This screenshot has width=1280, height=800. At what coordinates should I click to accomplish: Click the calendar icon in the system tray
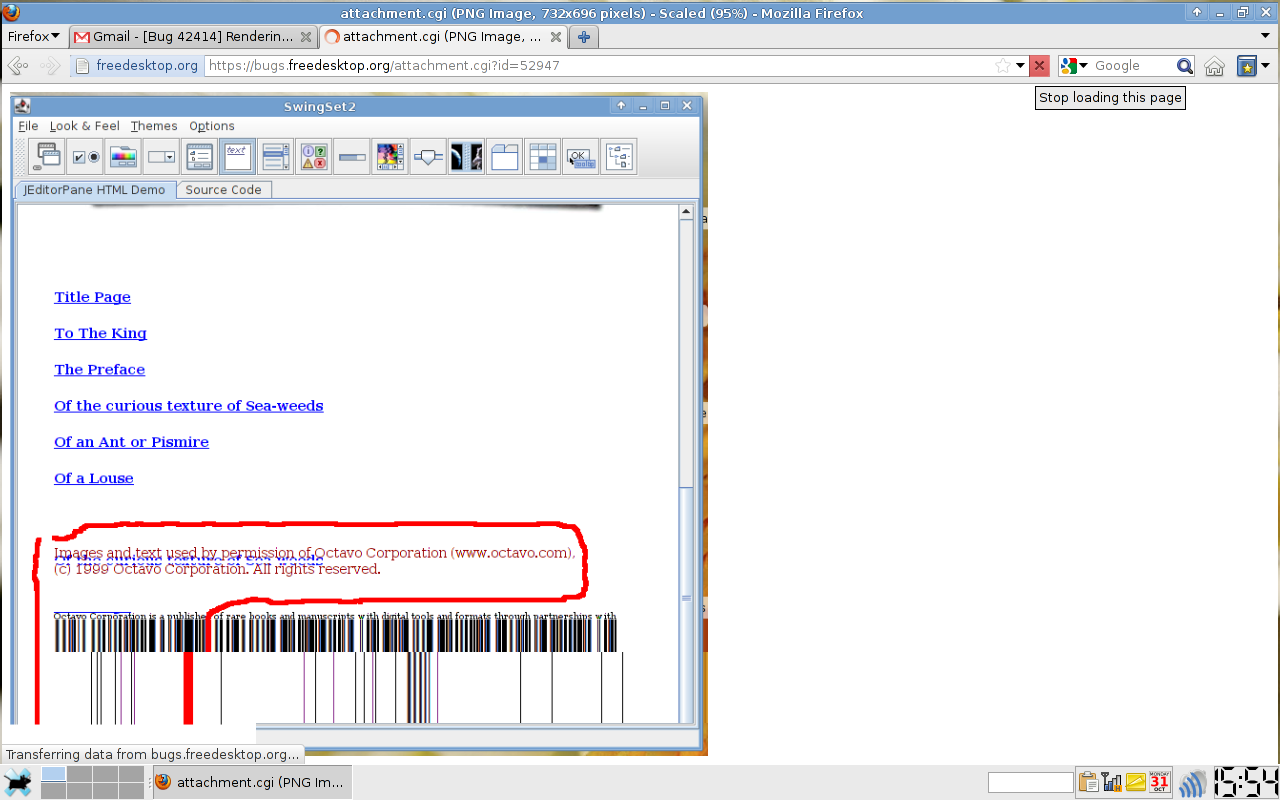click(x=1159, y=782)
